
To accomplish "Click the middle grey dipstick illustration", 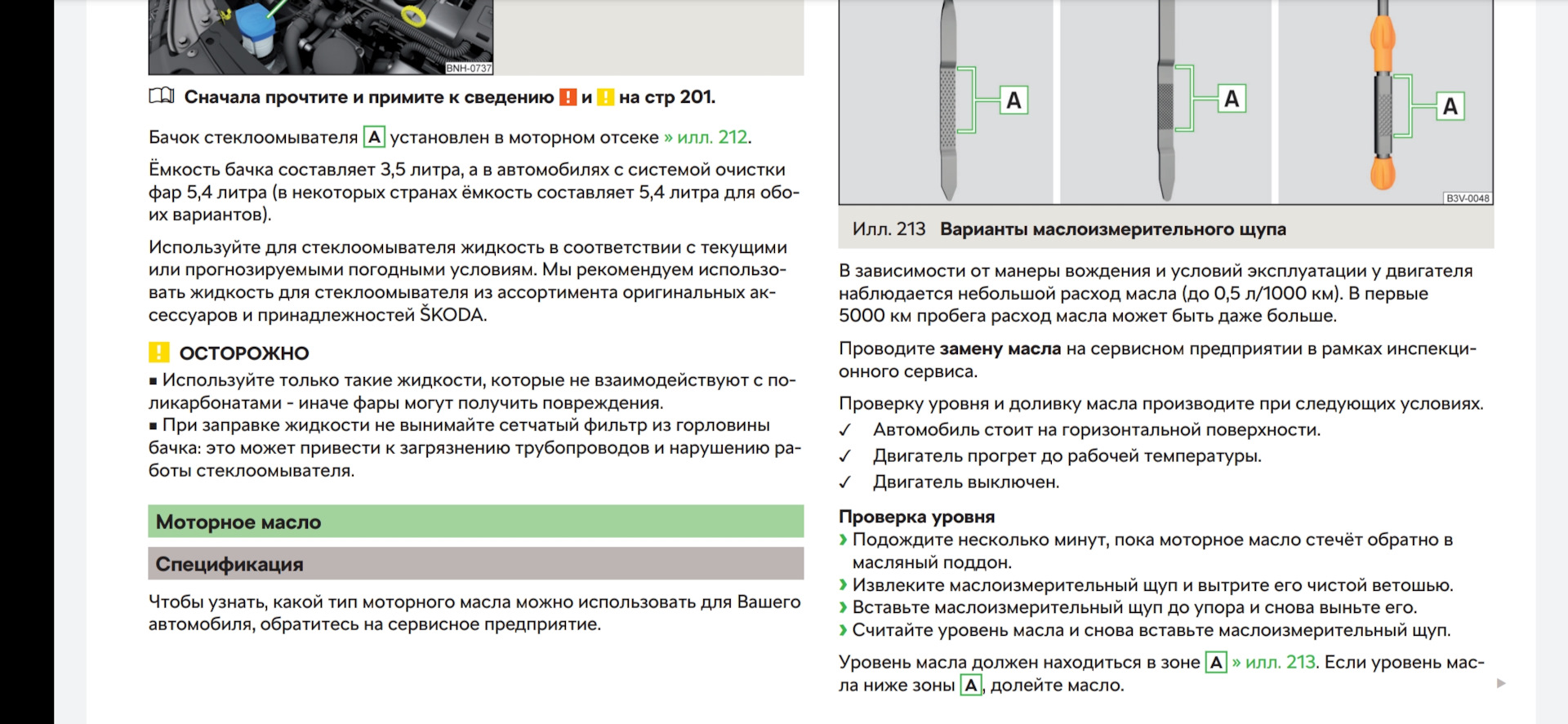I will [1166, 101].
